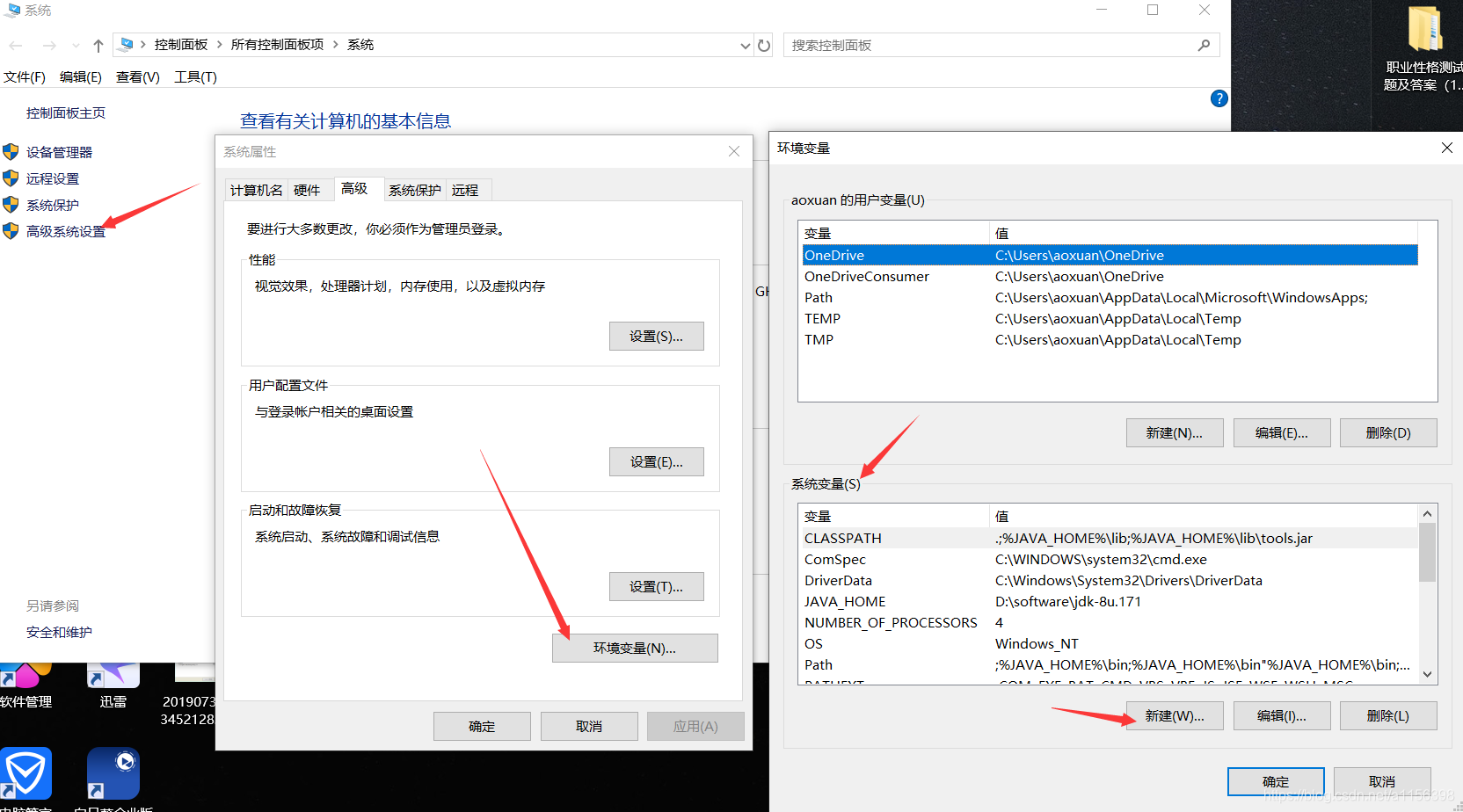Open the 编辑(E) menu

coord(81,77)
